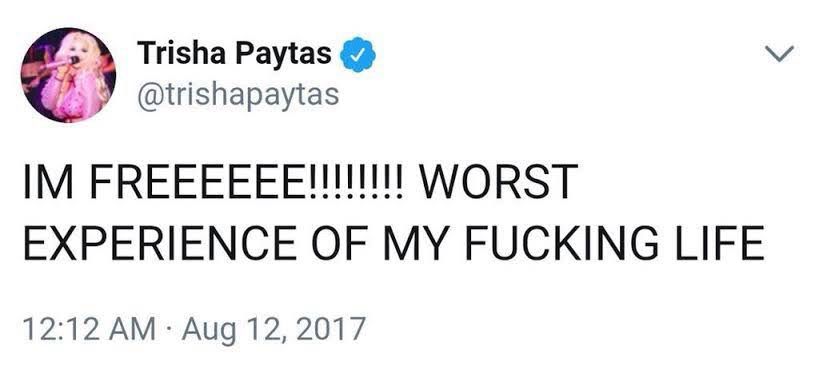The width and height of the screenshot is (819, 374).
Task: Expand the downward arrow beside tweet header
Action: [x=779, y=53]
